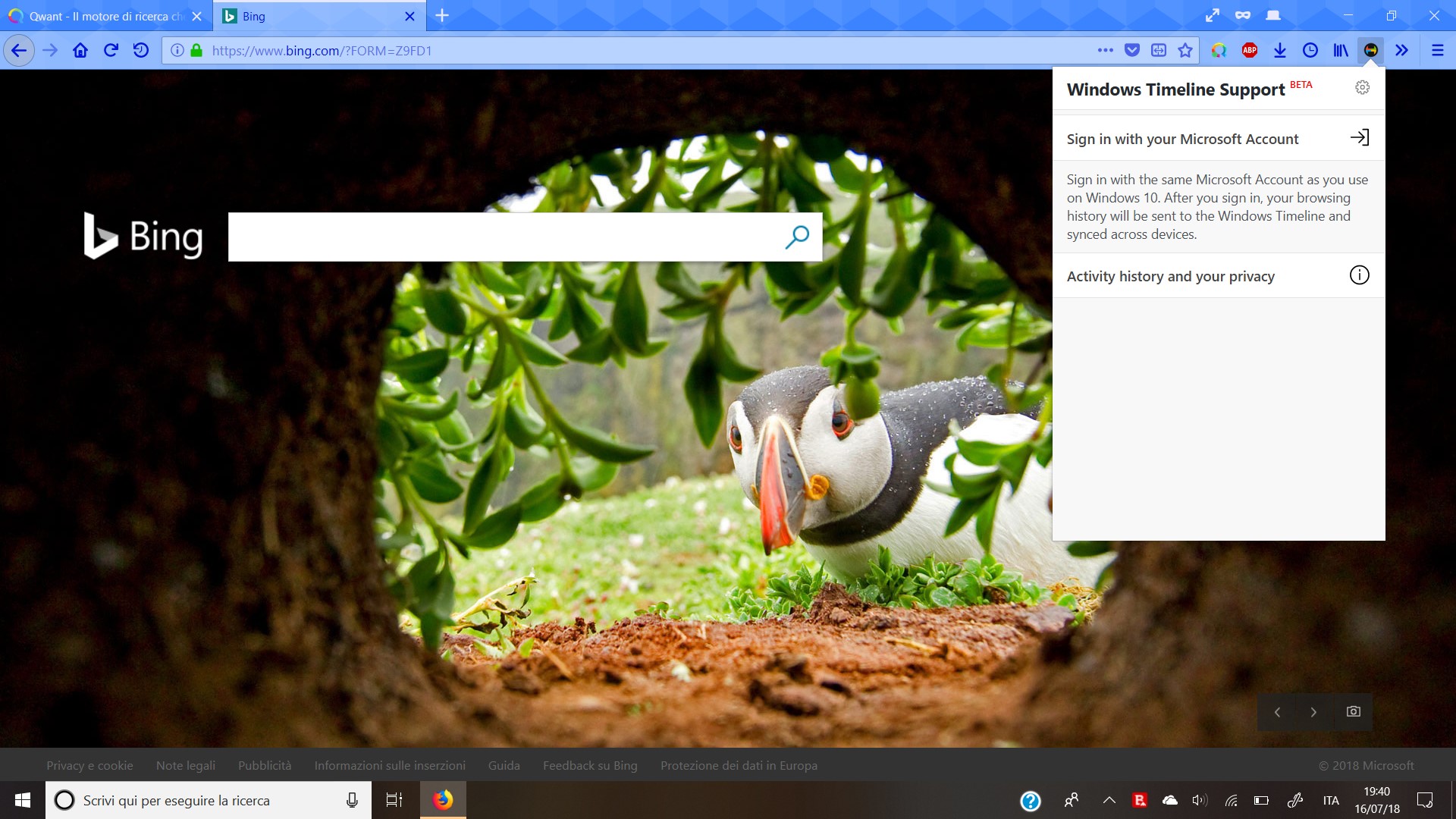Open the Library sidebar icon
Image resolution: width=1456 pixels, height=819 pixels.
[1341, 51]
